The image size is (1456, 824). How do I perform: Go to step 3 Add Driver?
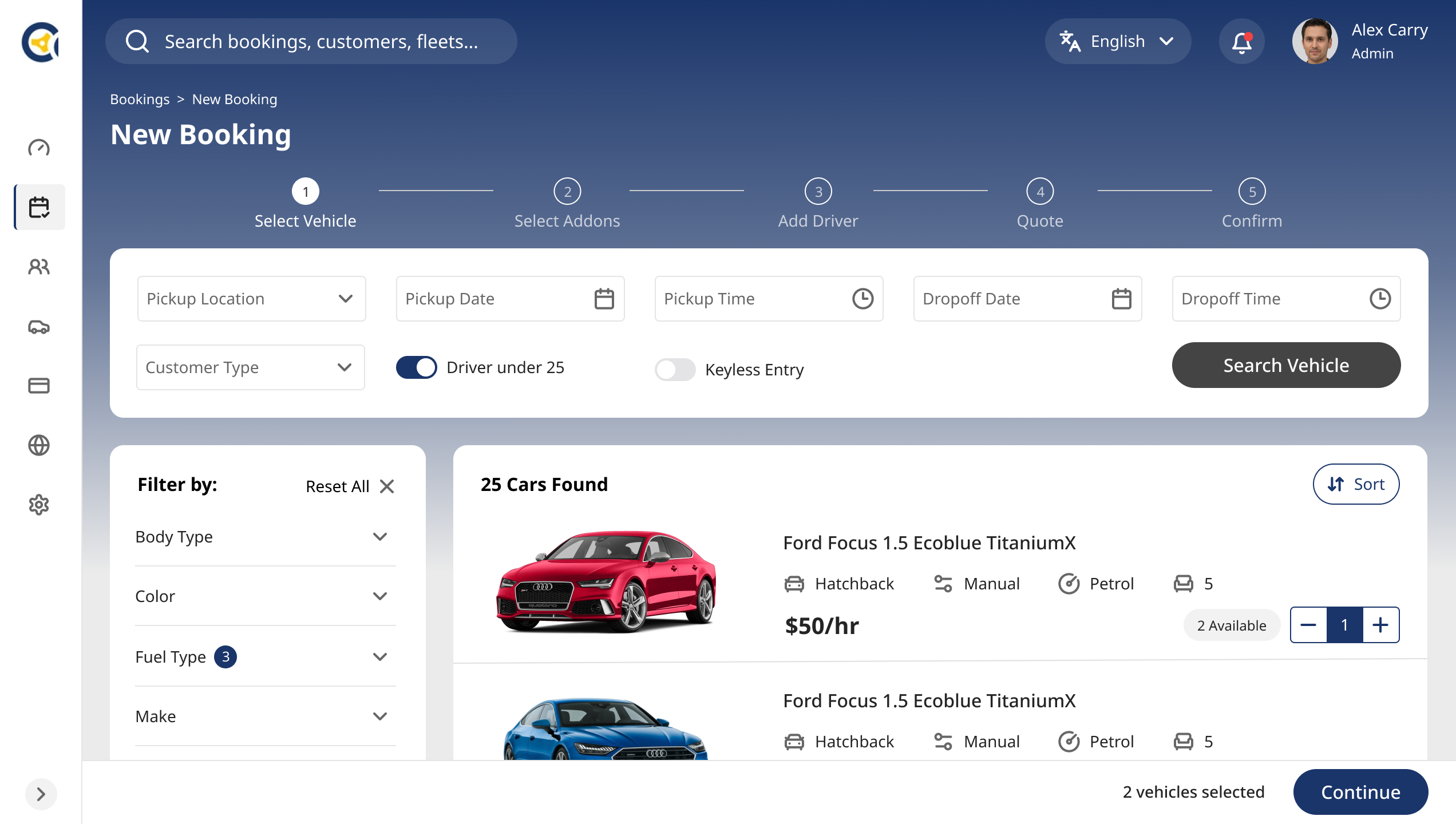point(818,204)
